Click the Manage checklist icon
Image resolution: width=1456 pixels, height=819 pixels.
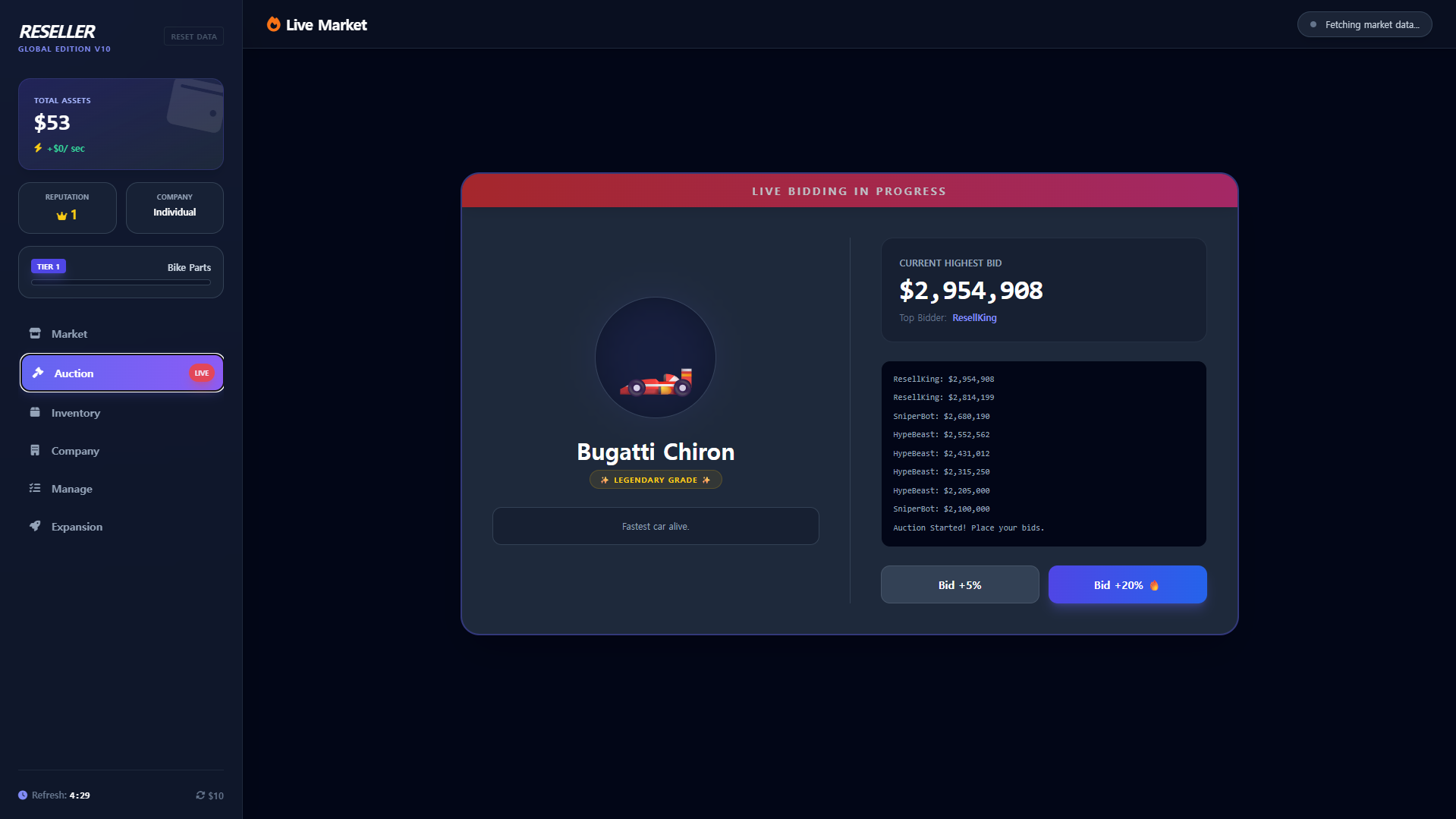coord(35,488)
